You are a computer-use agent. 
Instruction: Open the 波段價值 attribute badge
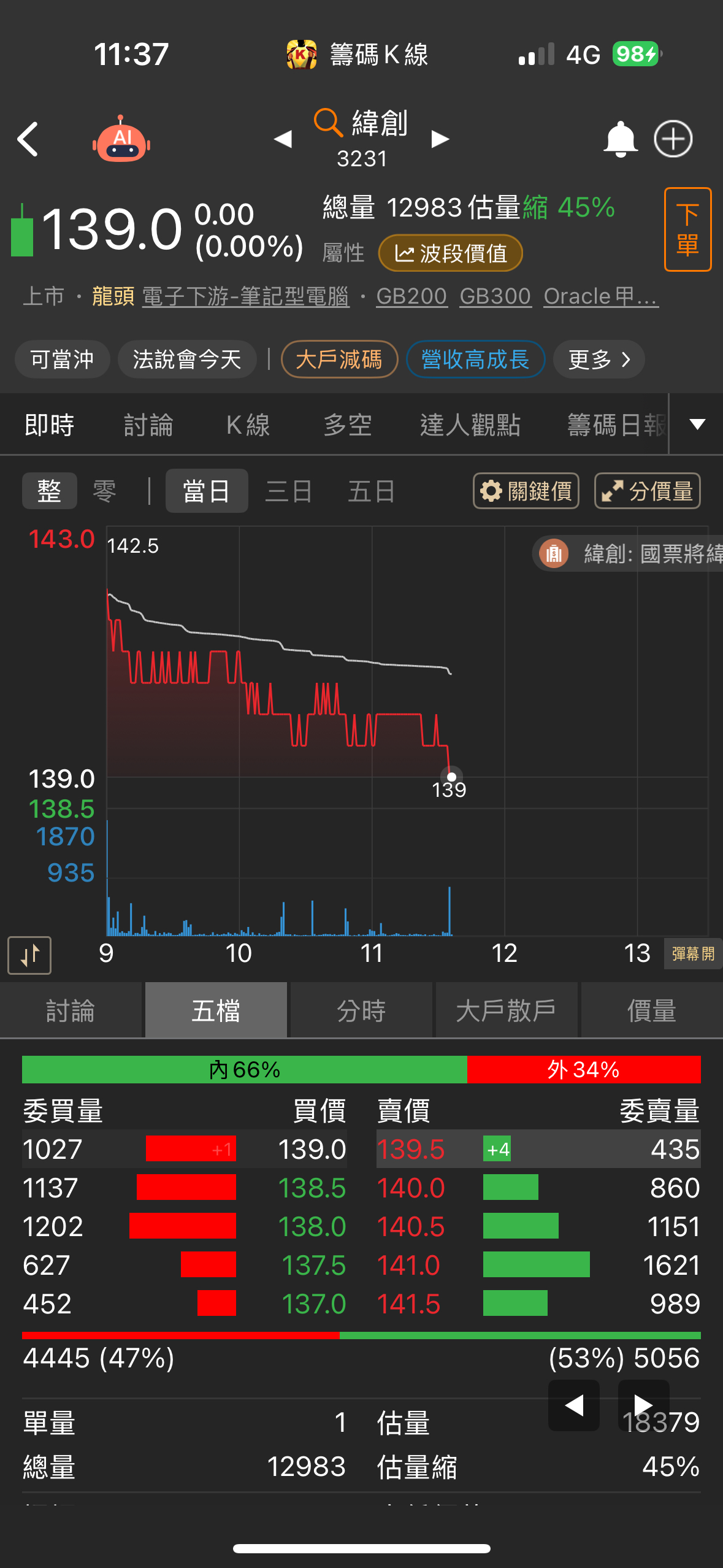click(451, 253)
